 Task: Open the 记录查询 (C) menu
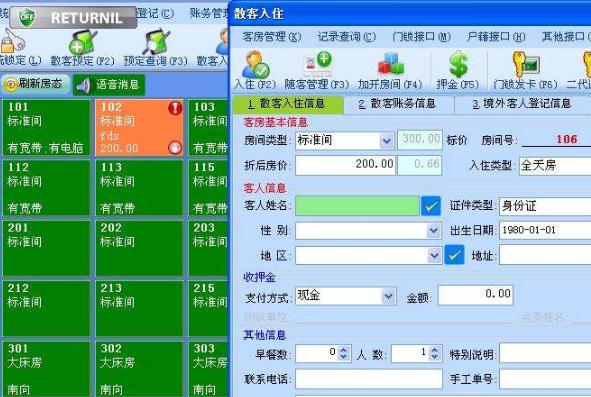pyautogui.click(x=346, y=37)
